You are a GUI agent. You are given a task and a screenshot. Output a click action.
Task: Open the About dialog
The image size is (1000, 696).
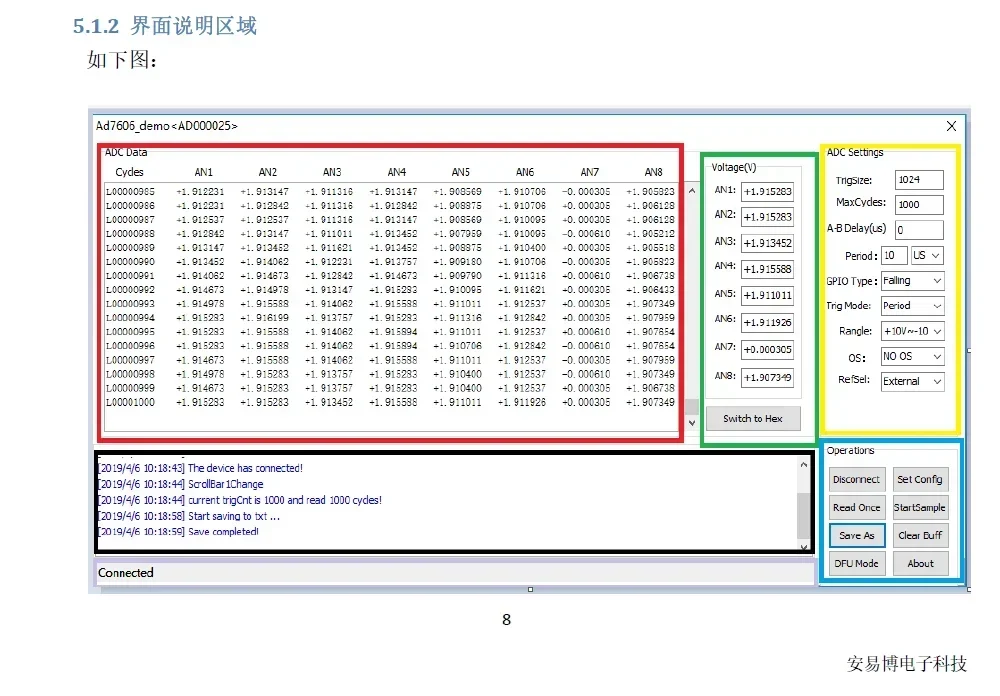[x=920, y=563]
